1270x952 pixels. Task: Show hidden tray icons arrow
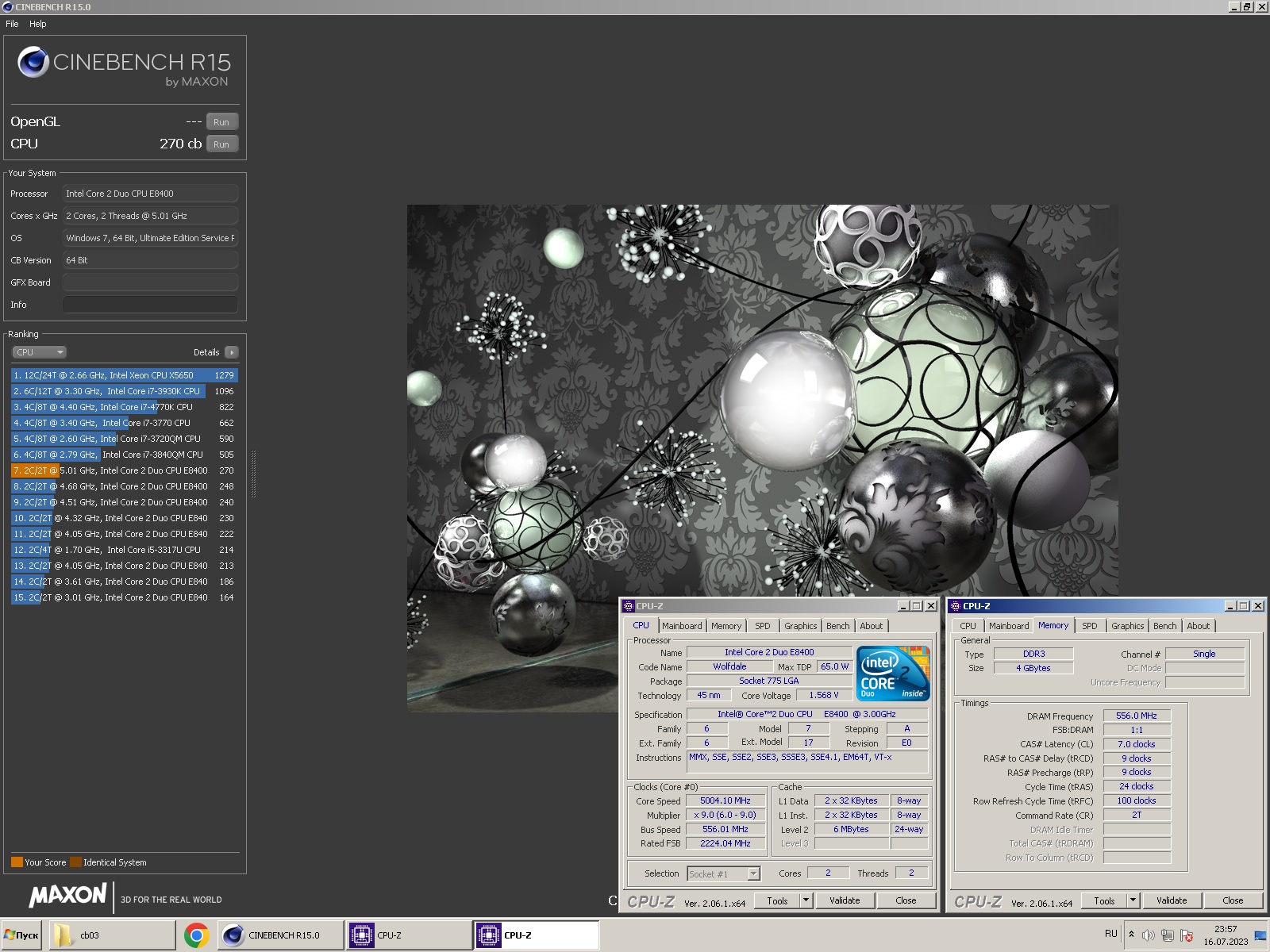click(1131, 935)
